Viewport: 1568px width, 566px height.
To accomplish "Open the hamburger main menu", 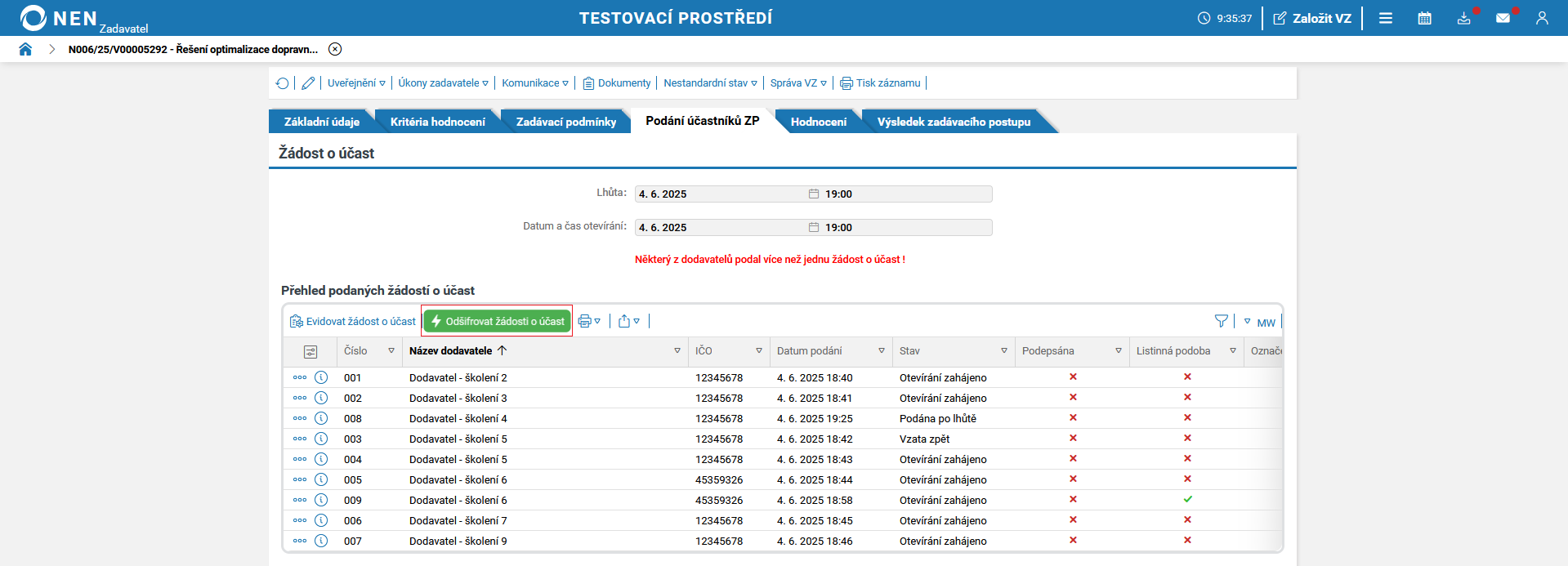I will [x=1386, y=18].
